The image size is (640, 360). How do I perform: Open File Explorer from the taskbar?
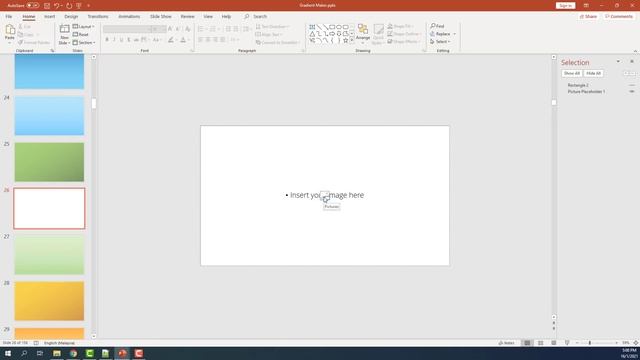tap(57, 353)
